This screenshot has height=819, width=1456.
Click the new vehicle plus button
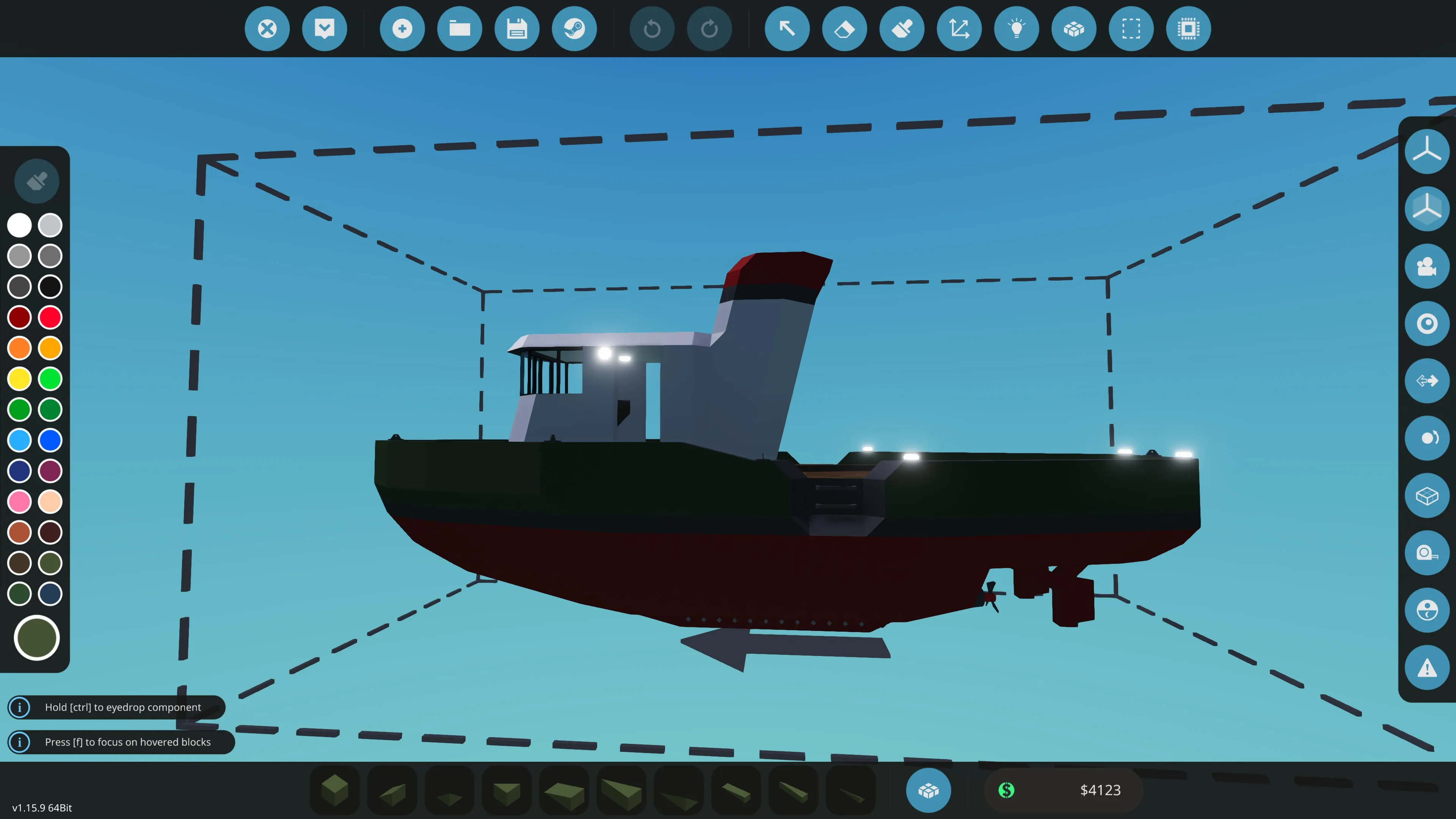coord(402,28)
